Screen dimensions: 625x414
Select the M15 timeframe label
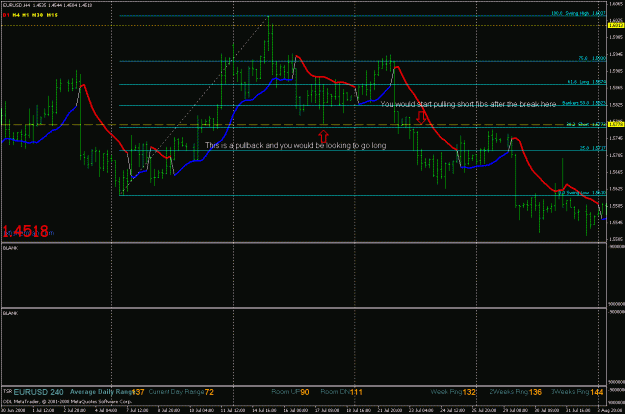52,15
